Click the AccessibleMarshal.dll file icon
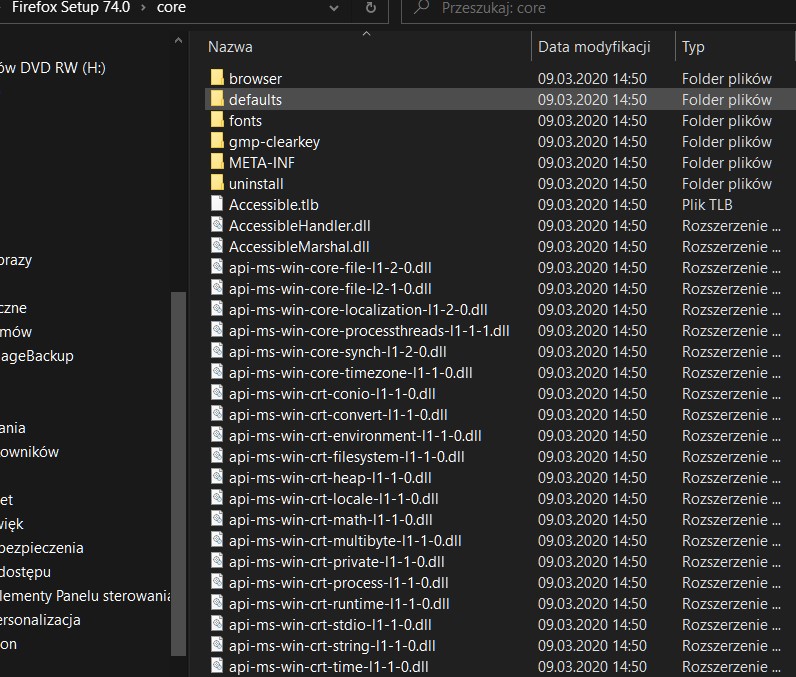 217,246
